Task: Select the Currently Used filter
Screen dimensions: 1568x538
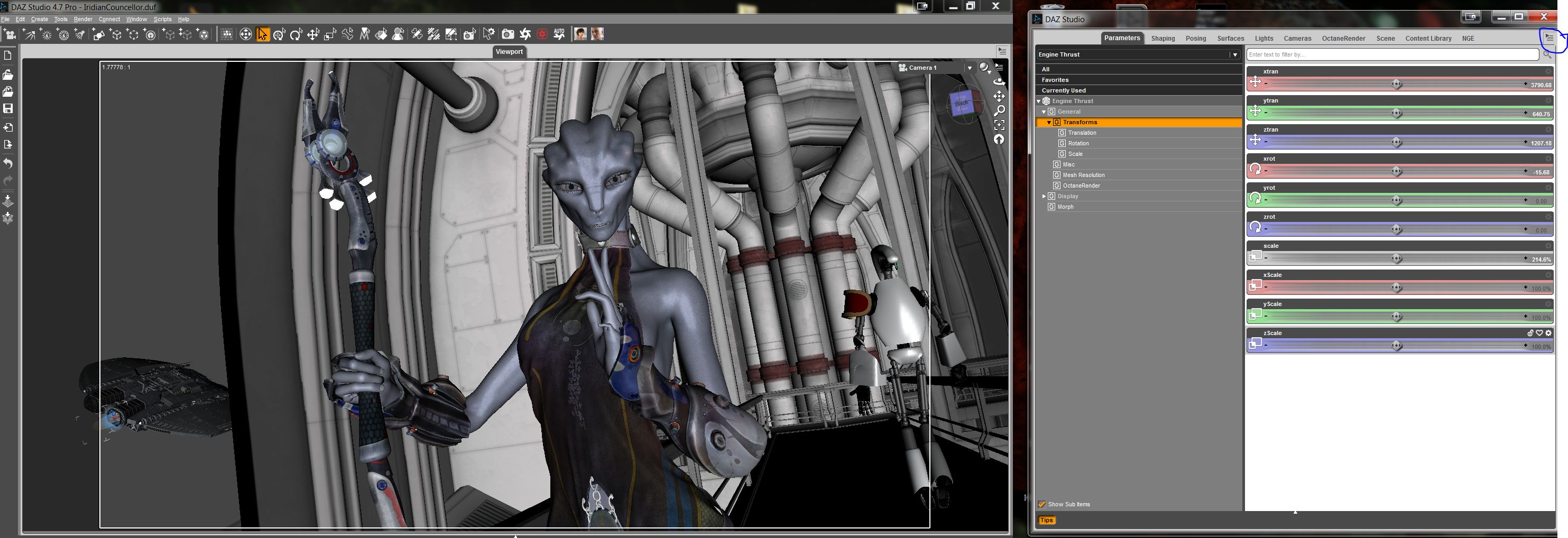Action: coord(1063,91)
